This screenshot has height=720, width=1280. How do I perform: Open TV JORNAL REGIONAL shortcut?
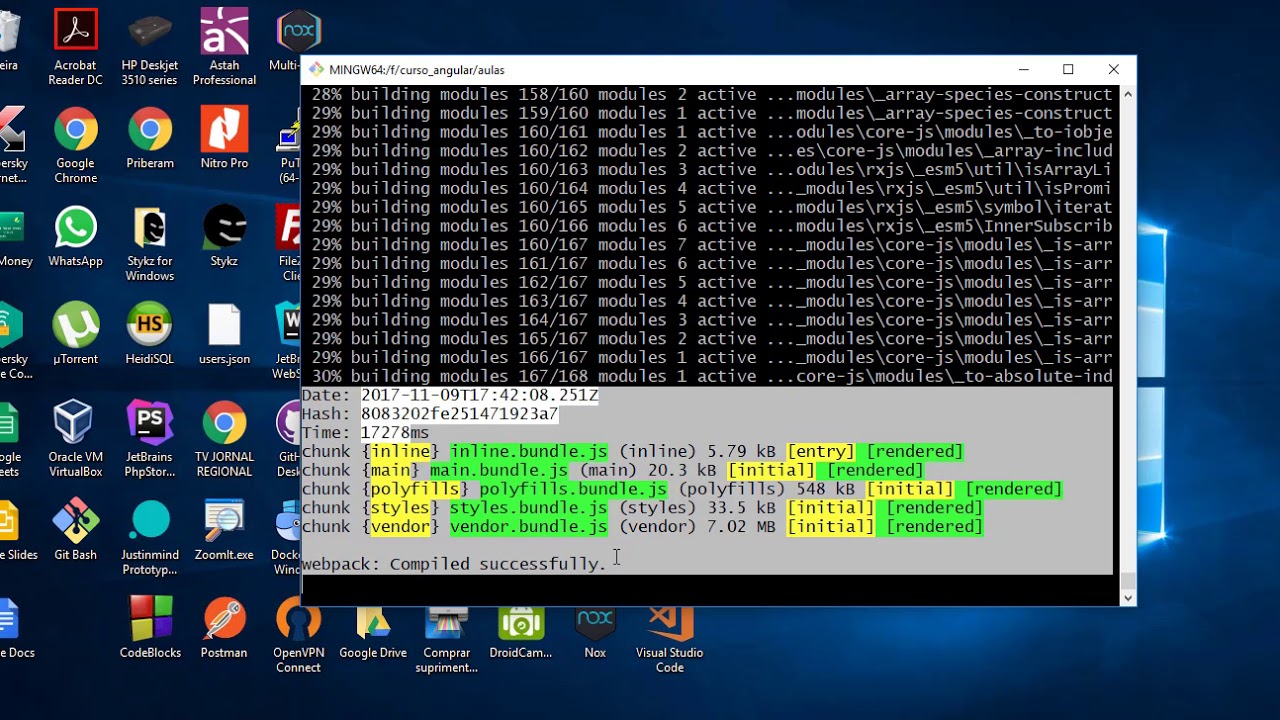click(x=224, y=440)
